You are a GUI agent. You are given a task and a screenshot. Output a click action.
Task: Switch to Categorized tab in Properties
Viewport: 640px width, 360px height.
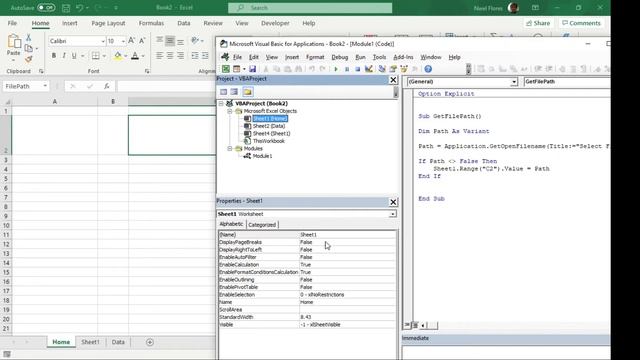click(262, 224)
